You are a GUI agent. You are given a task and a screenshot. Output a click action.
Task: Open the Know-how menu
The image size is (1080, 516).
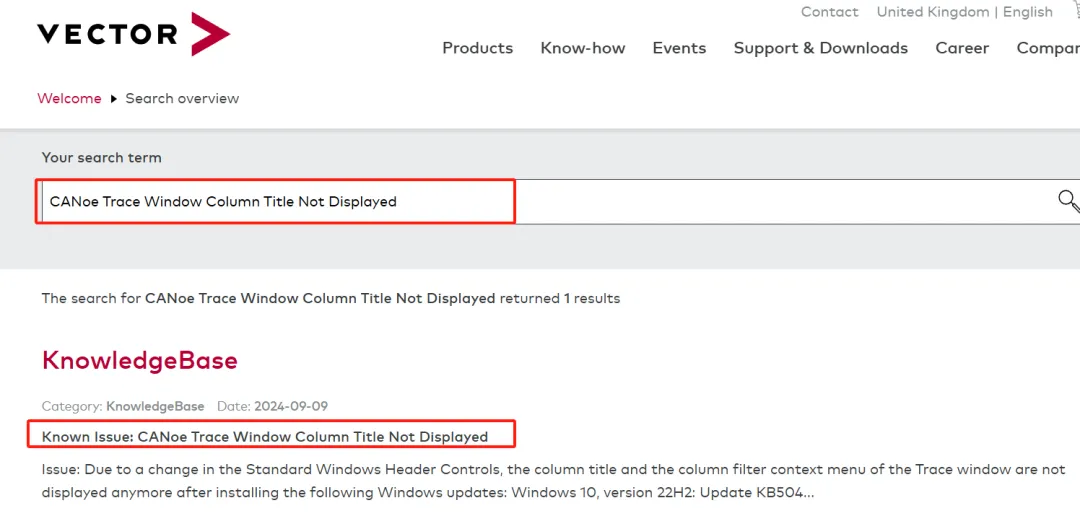pyautogui.click(x=583, y=48)
